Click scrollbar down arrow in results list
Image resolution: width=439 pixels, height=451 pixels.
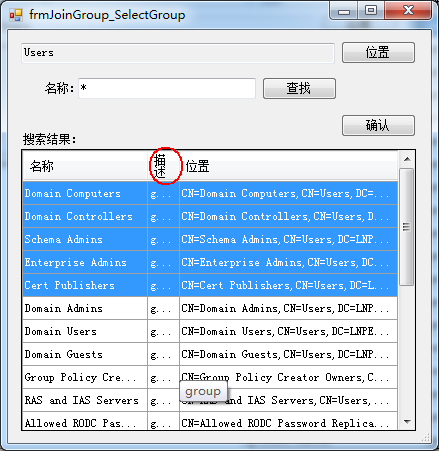point(407,422)
